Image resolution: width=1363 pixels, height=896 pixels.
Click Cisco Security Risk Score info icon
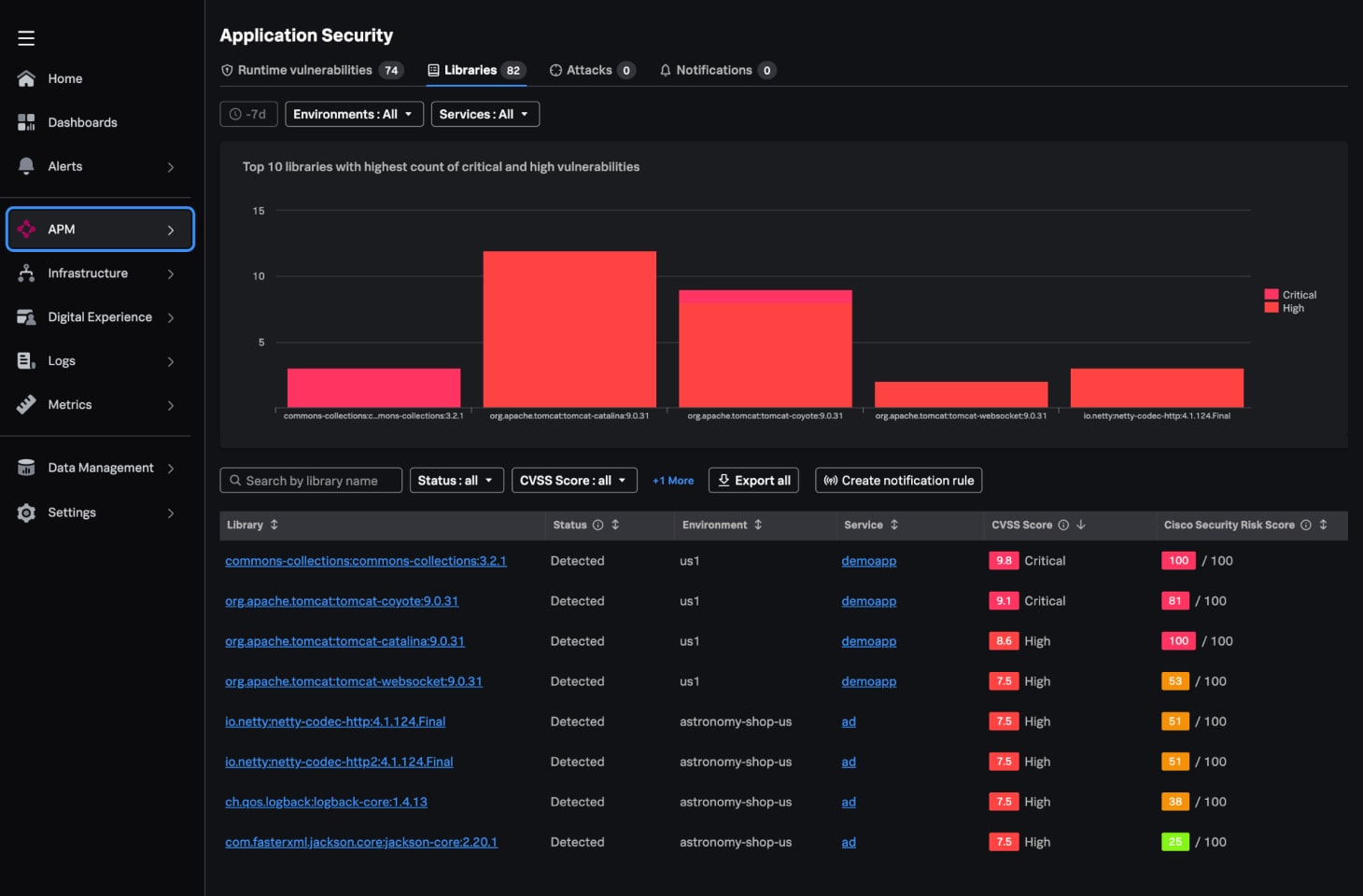pyautogui.click(x=1306, y=525)
